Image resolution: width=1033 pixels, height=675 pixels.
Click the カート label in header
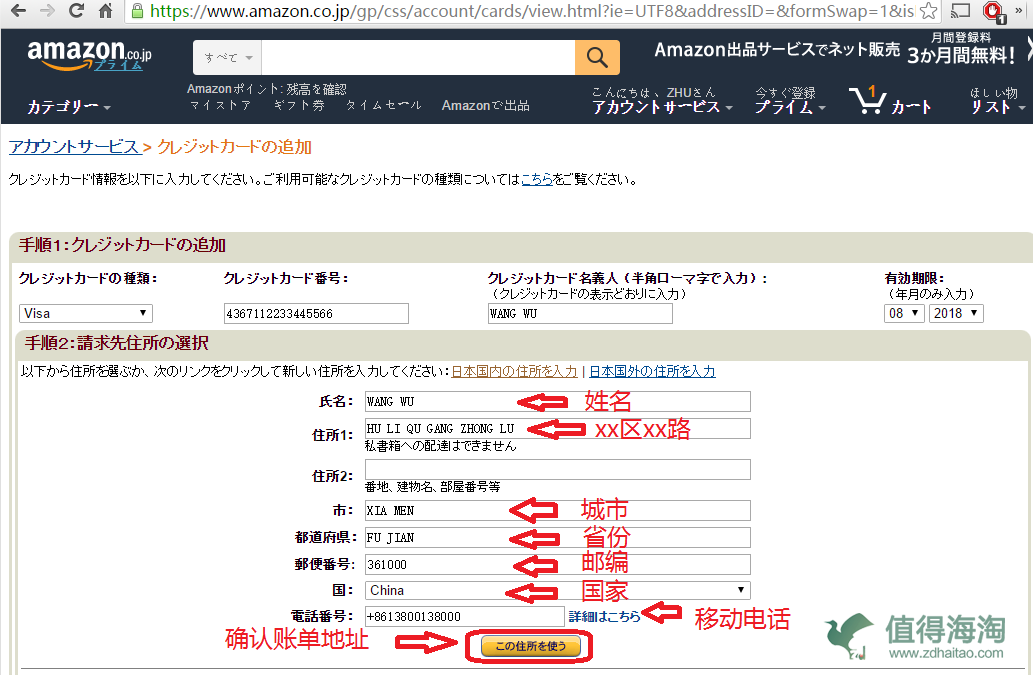pyautogui.click(x=911, y=107)
